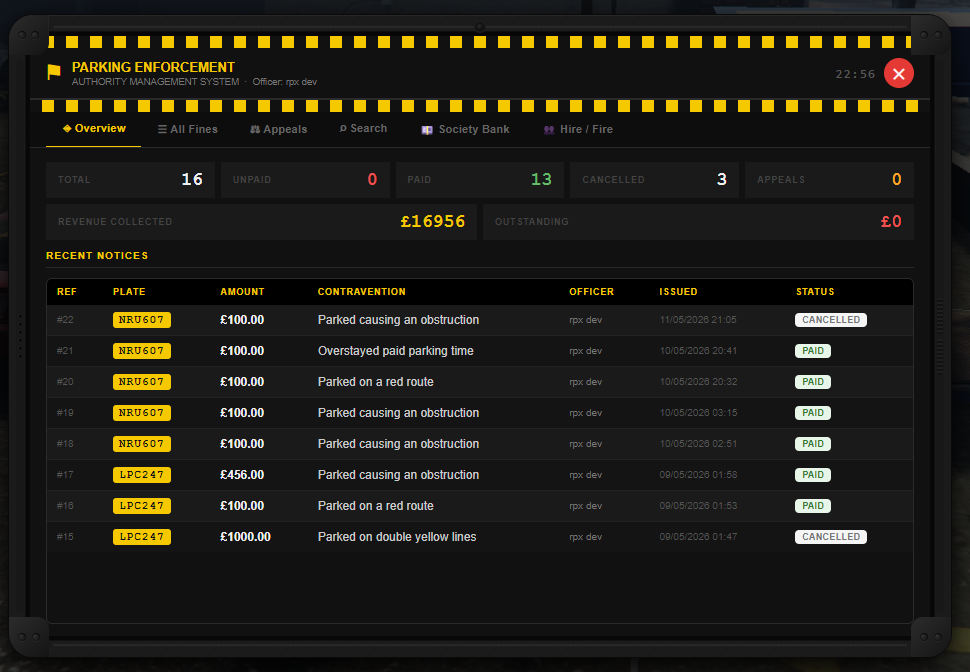This screenshot has width=970, height=672.
Task: Select the NRU607 plate on notice #22
Action: click(142, 320)
